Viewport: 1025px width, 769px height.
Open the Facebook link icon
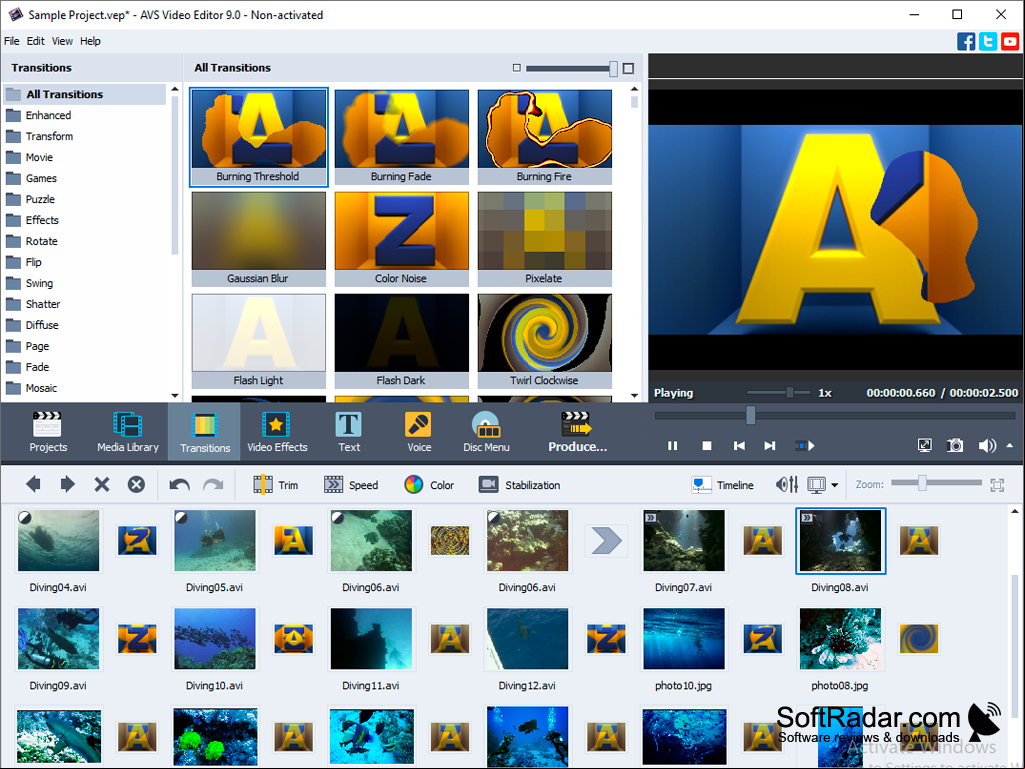tap(966, 41)
